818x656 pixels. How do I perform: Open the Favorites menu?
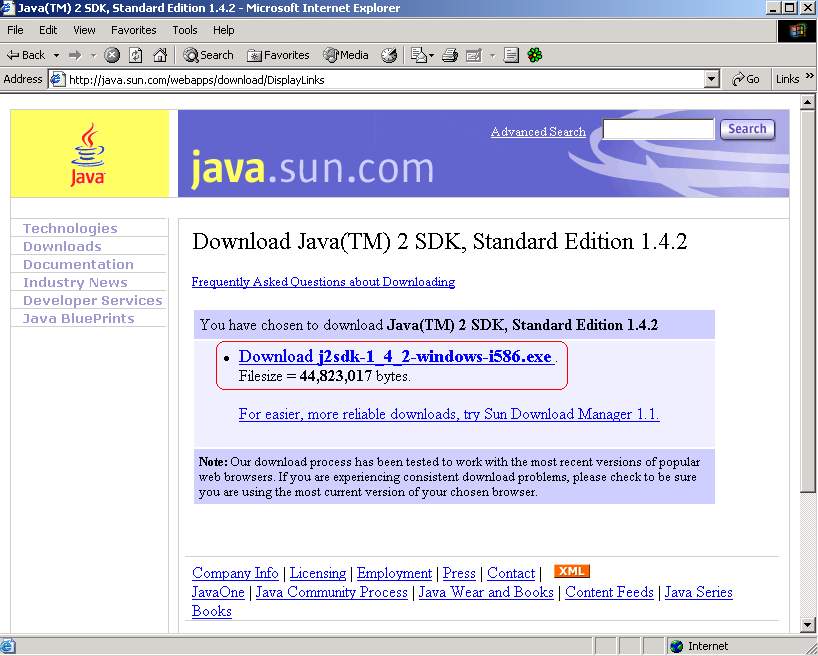tap(134, 30)
